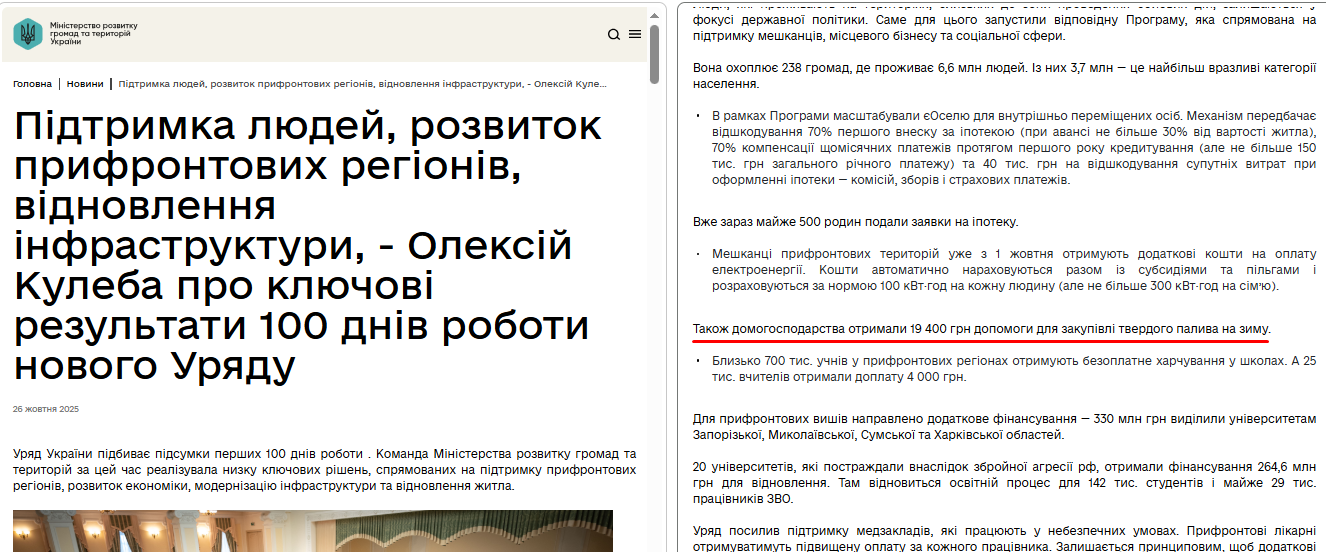Click bullet 'Близько 700 тис. учнів'
Viewport: 1326px width, 552px height.
point(1014,369)
